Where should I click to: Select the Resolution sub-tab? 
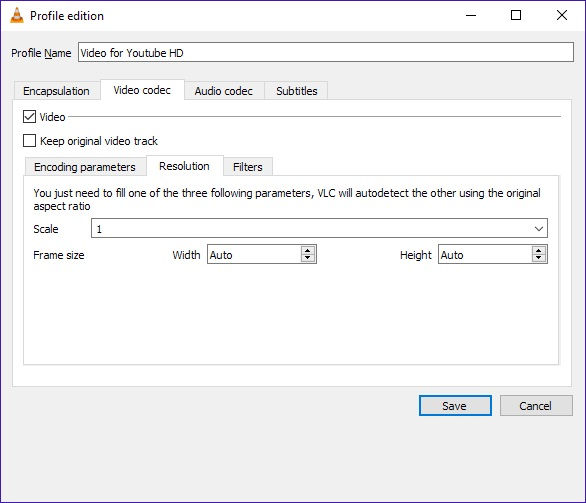point(184,166)
